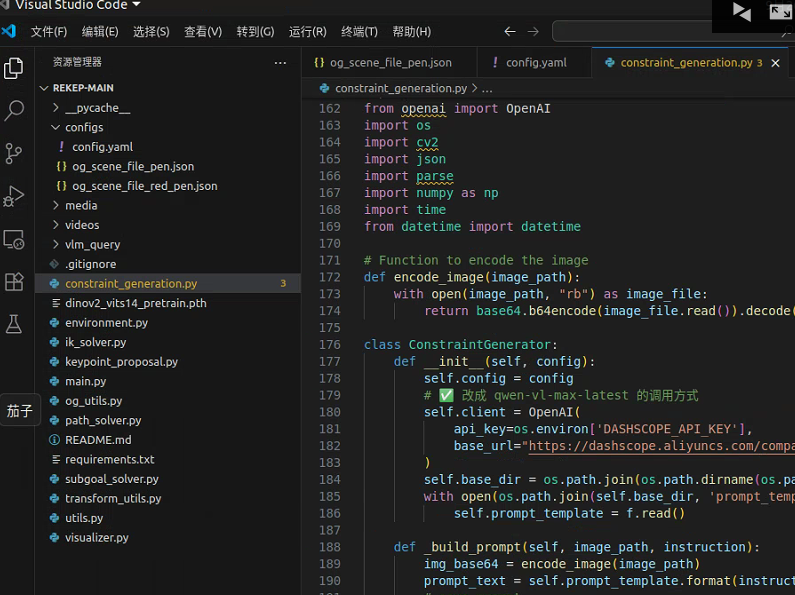The height and width of the screenshot is (595, 795).
Task: Open requirements.txt file
Action: (x=168, y=459)
